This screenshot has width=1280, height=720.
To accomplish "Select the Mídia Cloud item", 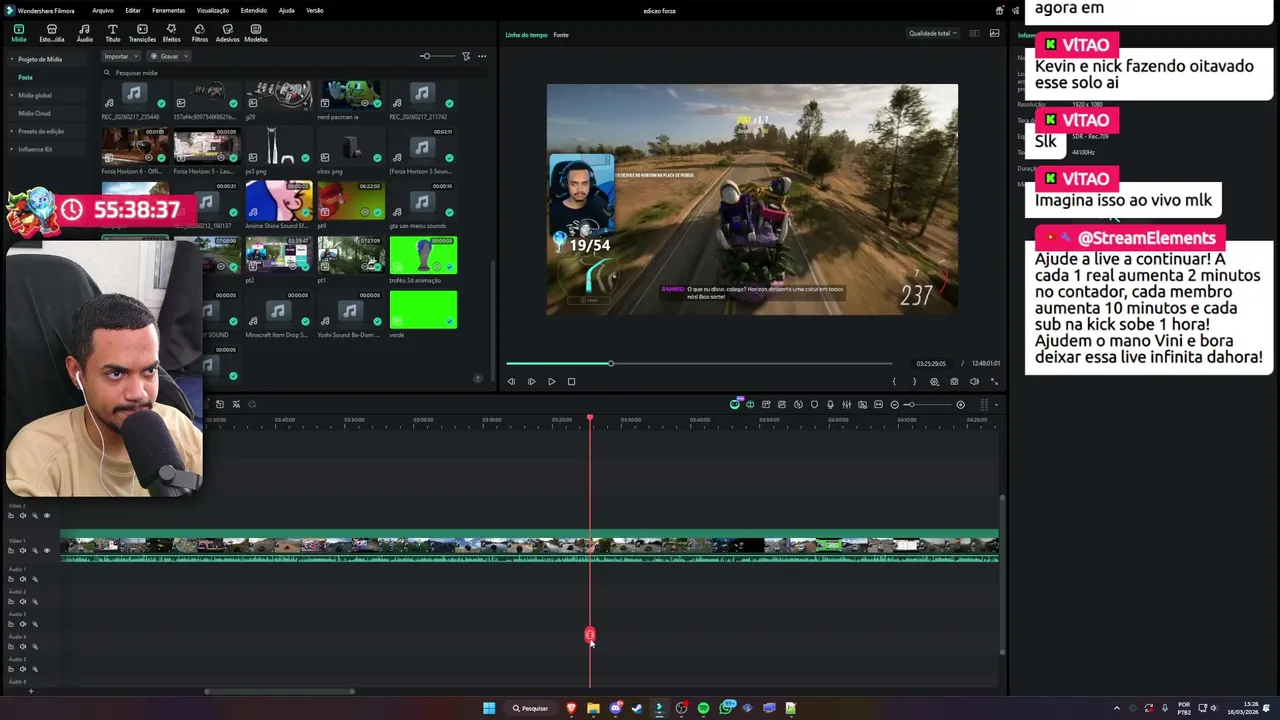I will (x=34, y=113).
